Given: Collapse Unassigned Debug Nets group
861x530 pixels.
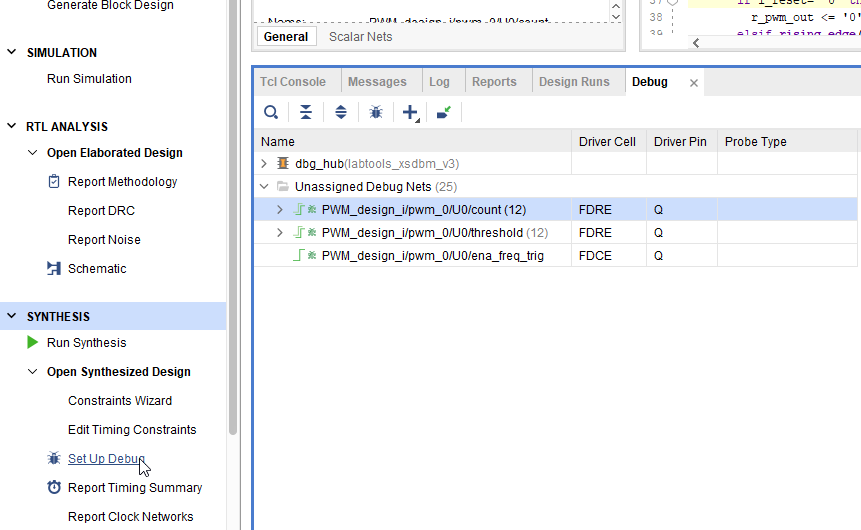Looking at the screenshot, I should click(x=265, y=187).
